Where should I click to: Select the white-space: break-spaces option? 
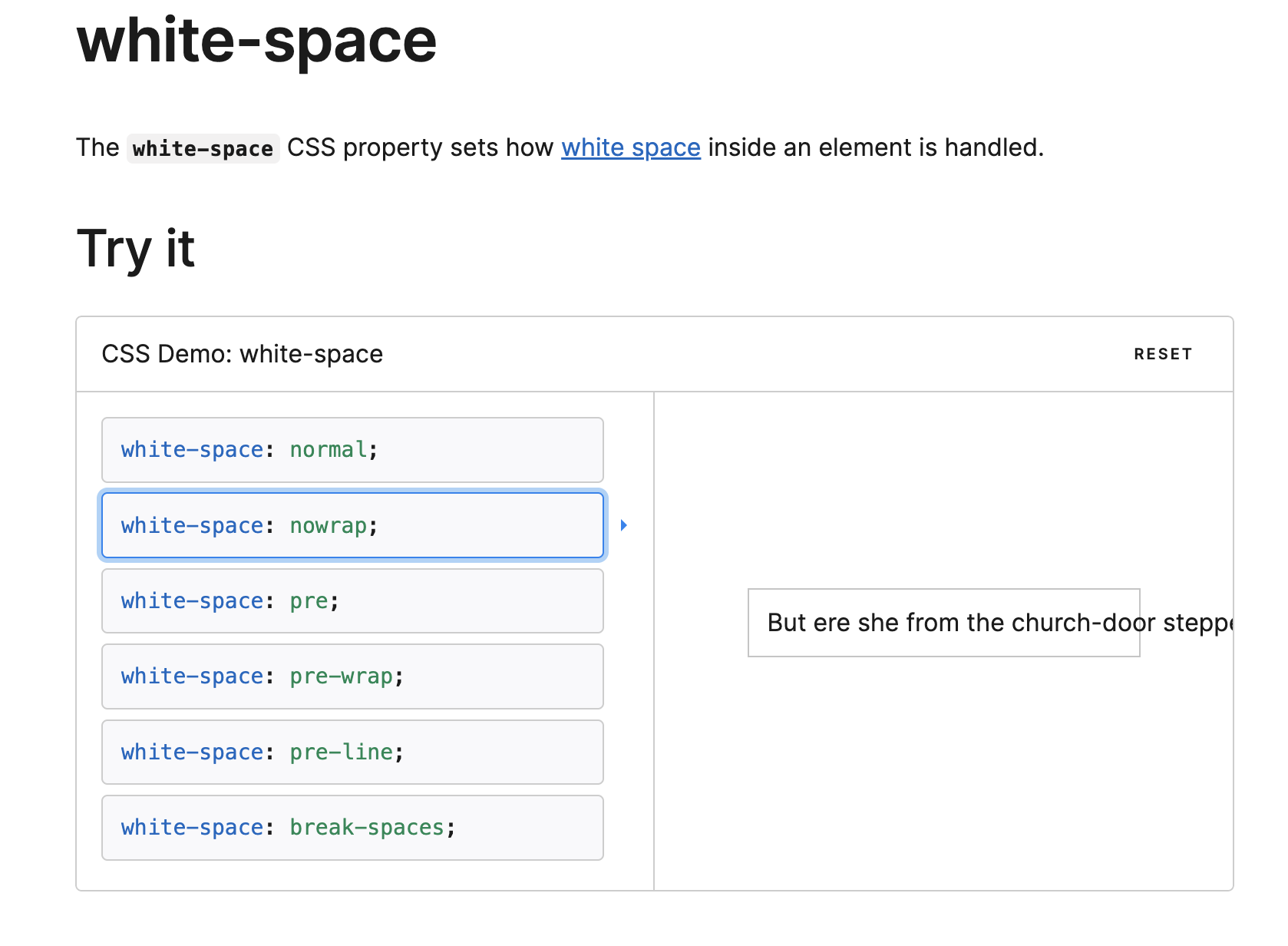[352, 827]
